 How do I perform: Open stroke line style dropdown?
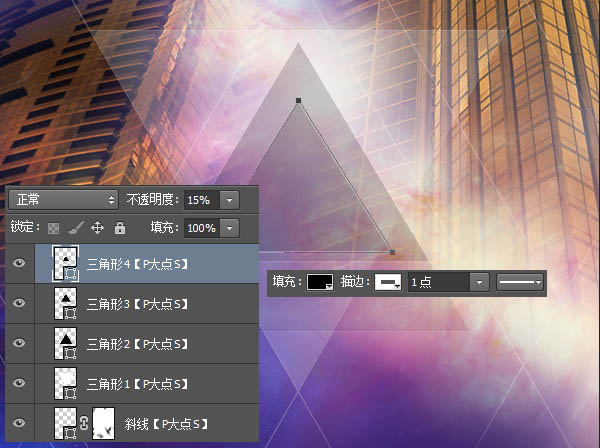pyautogui.click(x=520, y=282)
